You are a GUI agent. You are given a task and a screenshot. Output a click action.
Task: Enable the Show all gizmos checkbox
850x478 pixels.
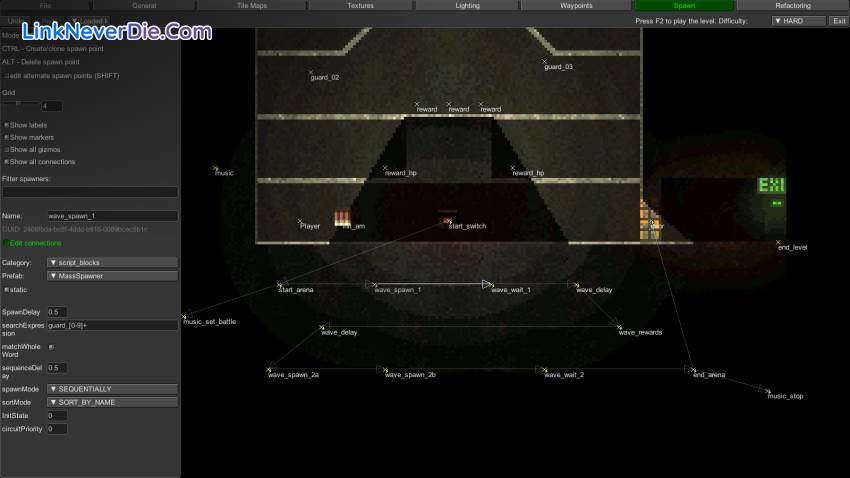[7, 150]
